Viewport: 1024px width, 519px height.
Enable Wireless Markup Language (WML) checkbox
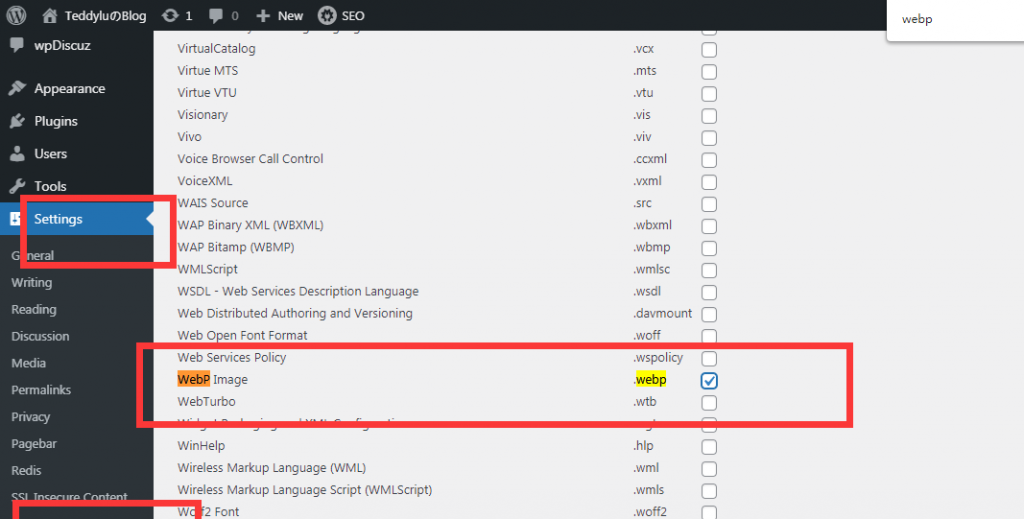(x=709, y=469)
